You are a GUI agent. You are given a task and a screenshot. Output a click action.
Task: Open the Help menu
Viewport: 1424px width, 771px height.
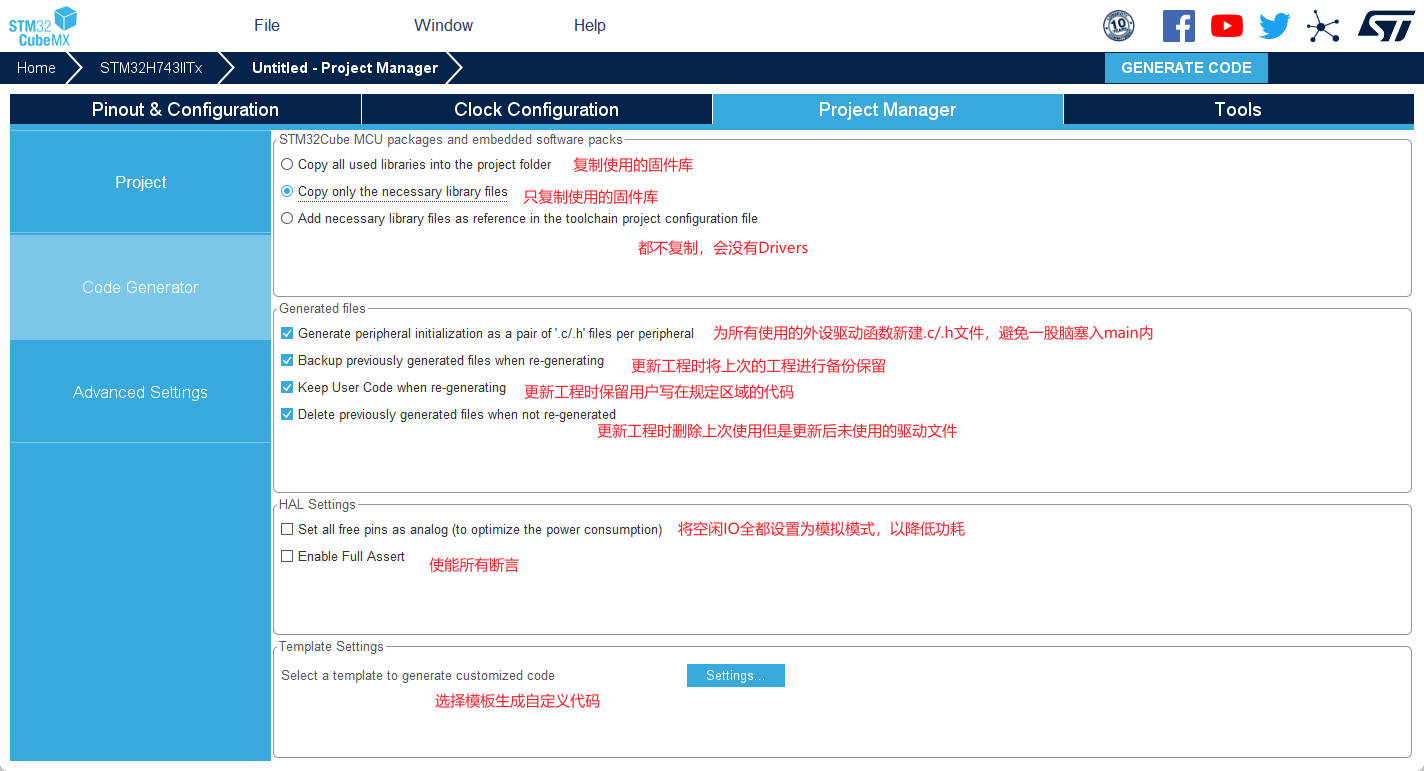click(x=590, y=25)
